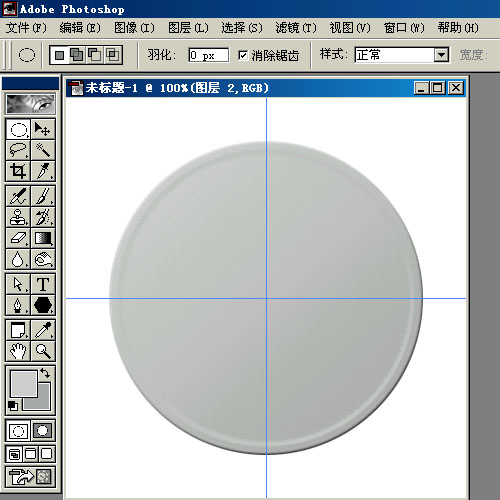Open the 帮助(H) menu
The height and width of the screenshot is (500, 500).
pyautogui.click(x=458, y=28)
